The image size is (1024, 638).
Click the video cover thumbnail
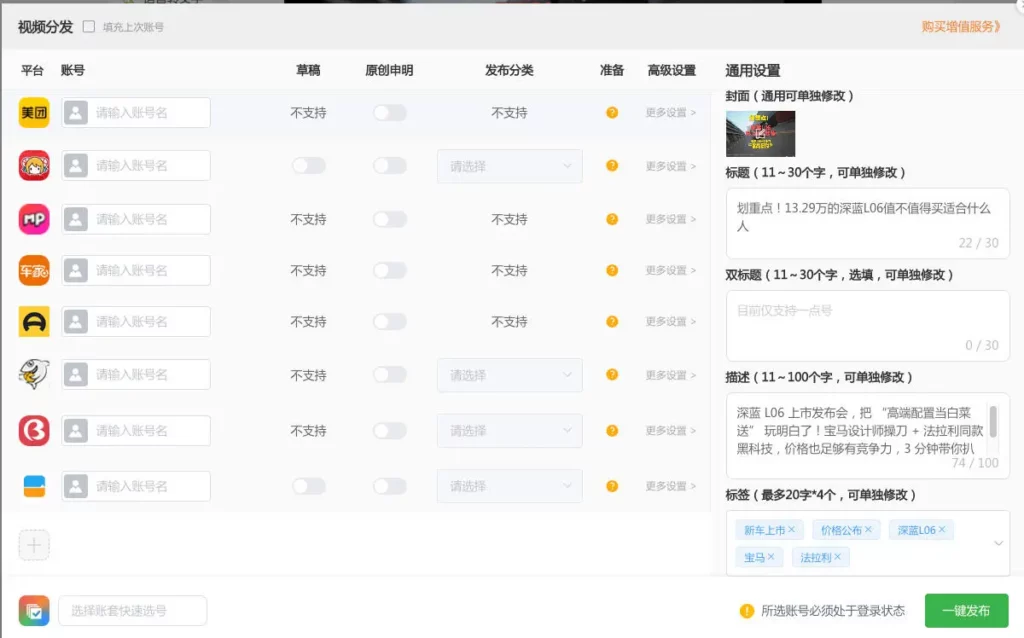tap(760, 134)
